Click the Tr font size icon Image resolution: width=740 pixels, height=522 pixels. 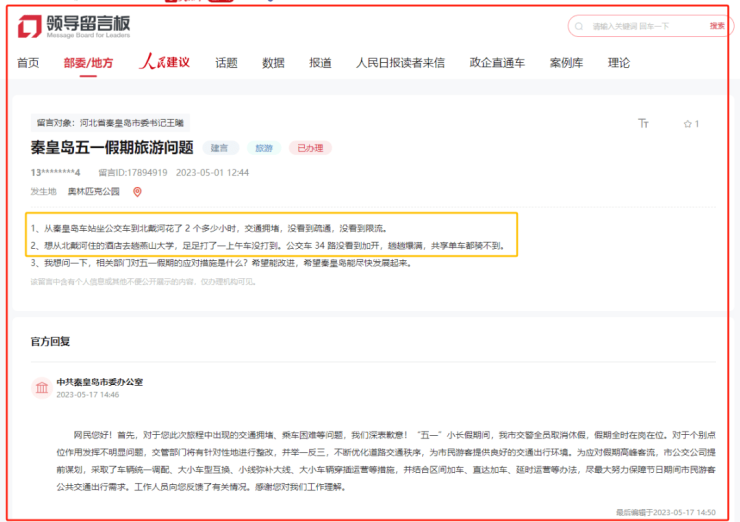click(643, 123)
